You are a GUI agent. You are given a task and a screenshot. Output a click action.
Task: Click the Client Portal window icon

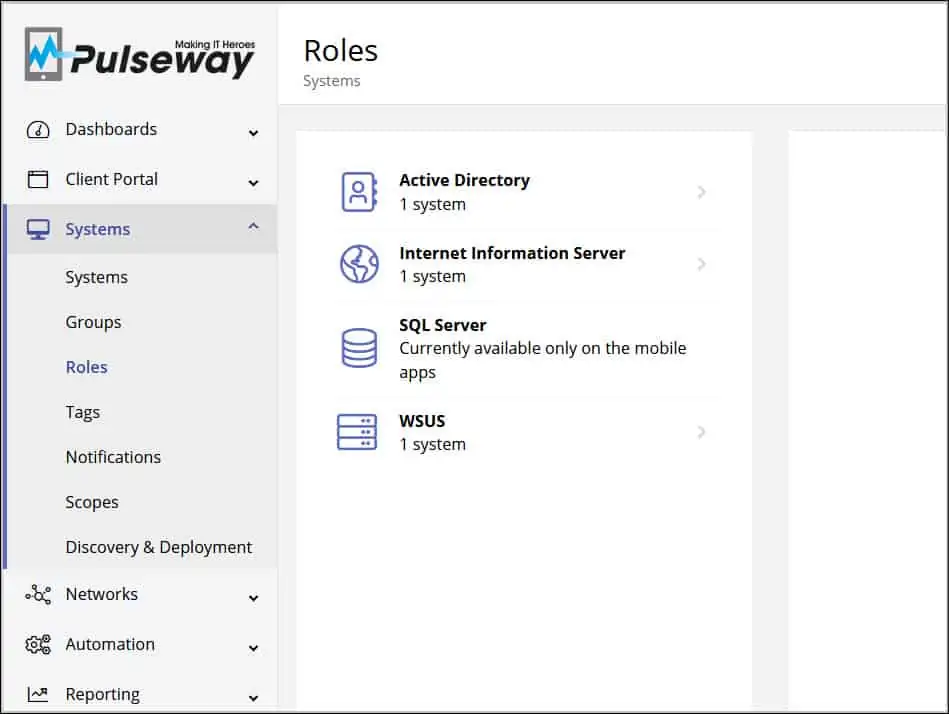tap(38, 179)
